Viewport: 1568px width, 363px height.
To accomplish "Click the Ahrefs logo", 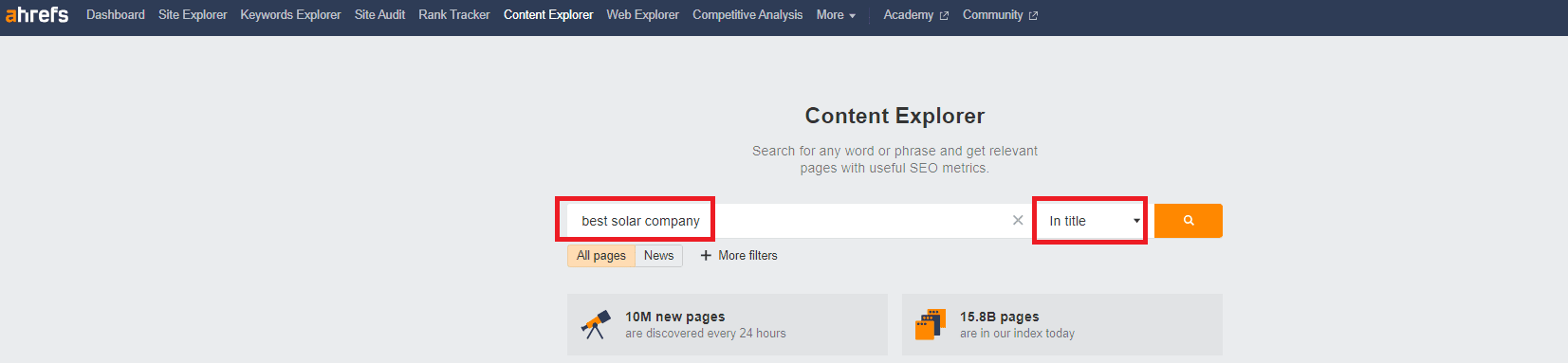I will (x=37, y=14).
